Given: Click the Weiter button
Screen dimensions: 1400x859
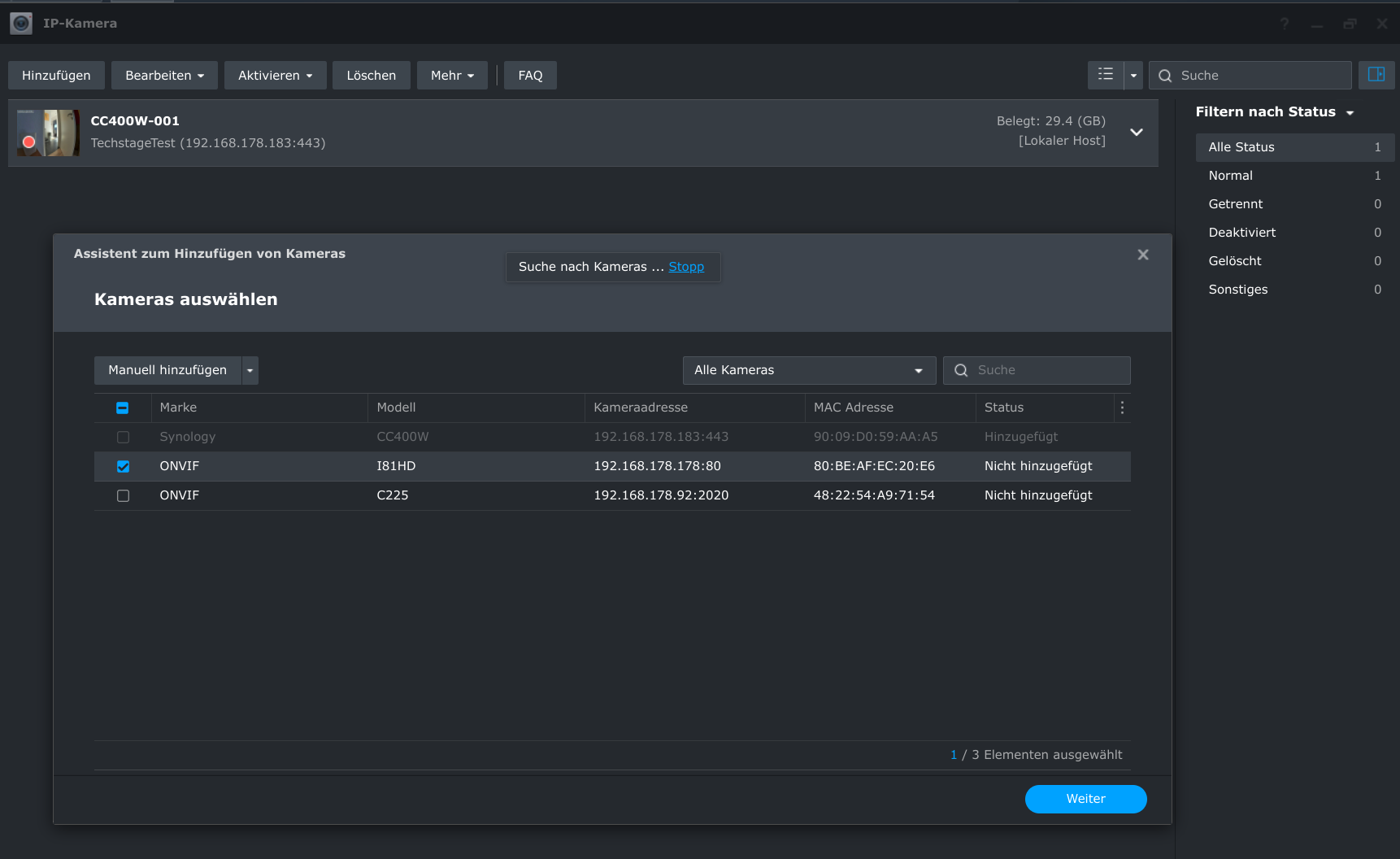Looking at the screenshot, I should coord(1085,799).
